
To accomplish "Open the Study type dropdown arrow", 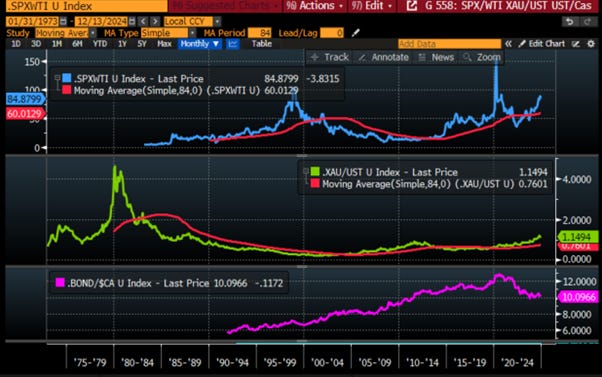I will (x=93, y=33).
